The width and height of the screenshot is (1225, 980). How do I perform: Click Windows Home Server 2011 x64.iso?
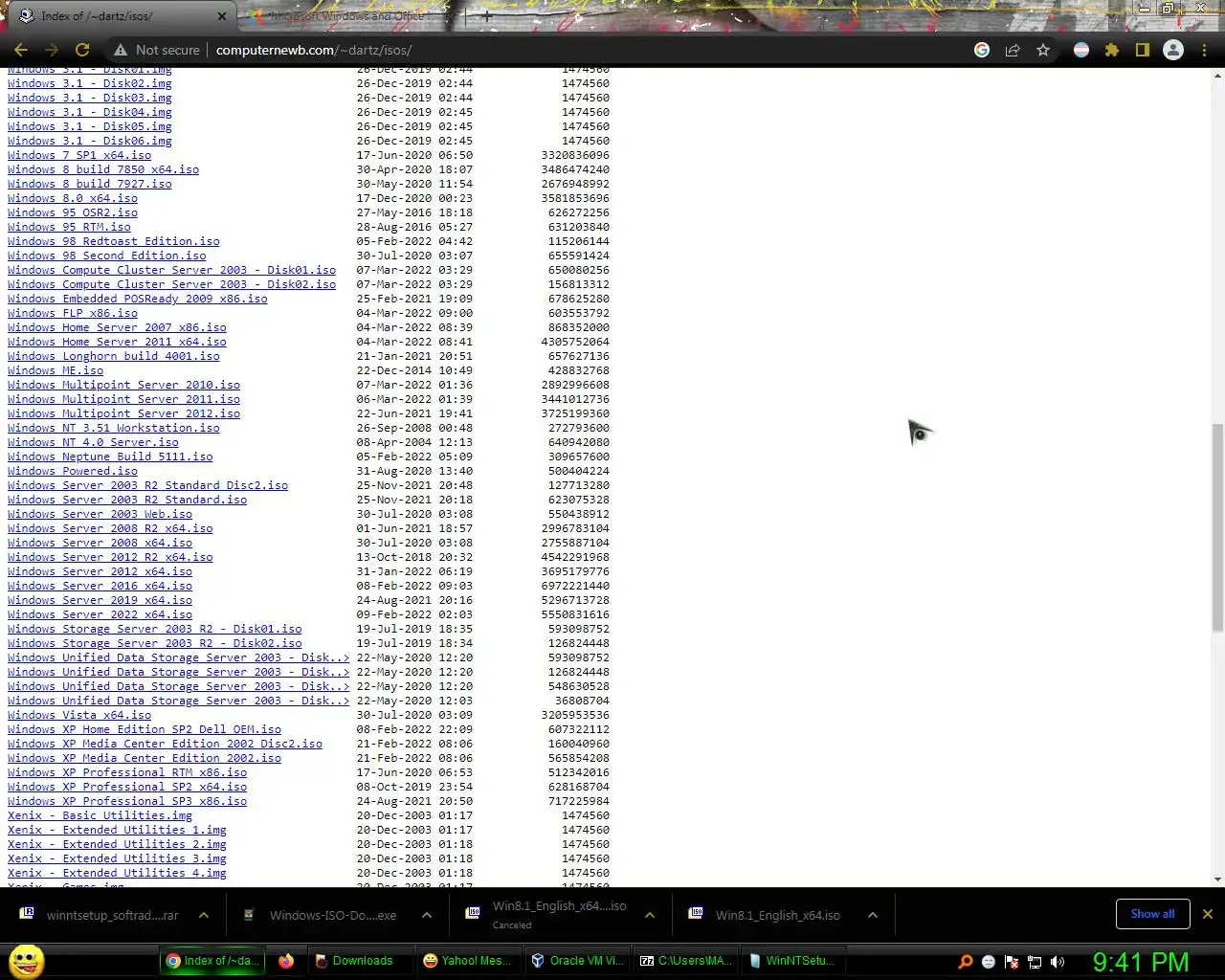tap(117, 342)
